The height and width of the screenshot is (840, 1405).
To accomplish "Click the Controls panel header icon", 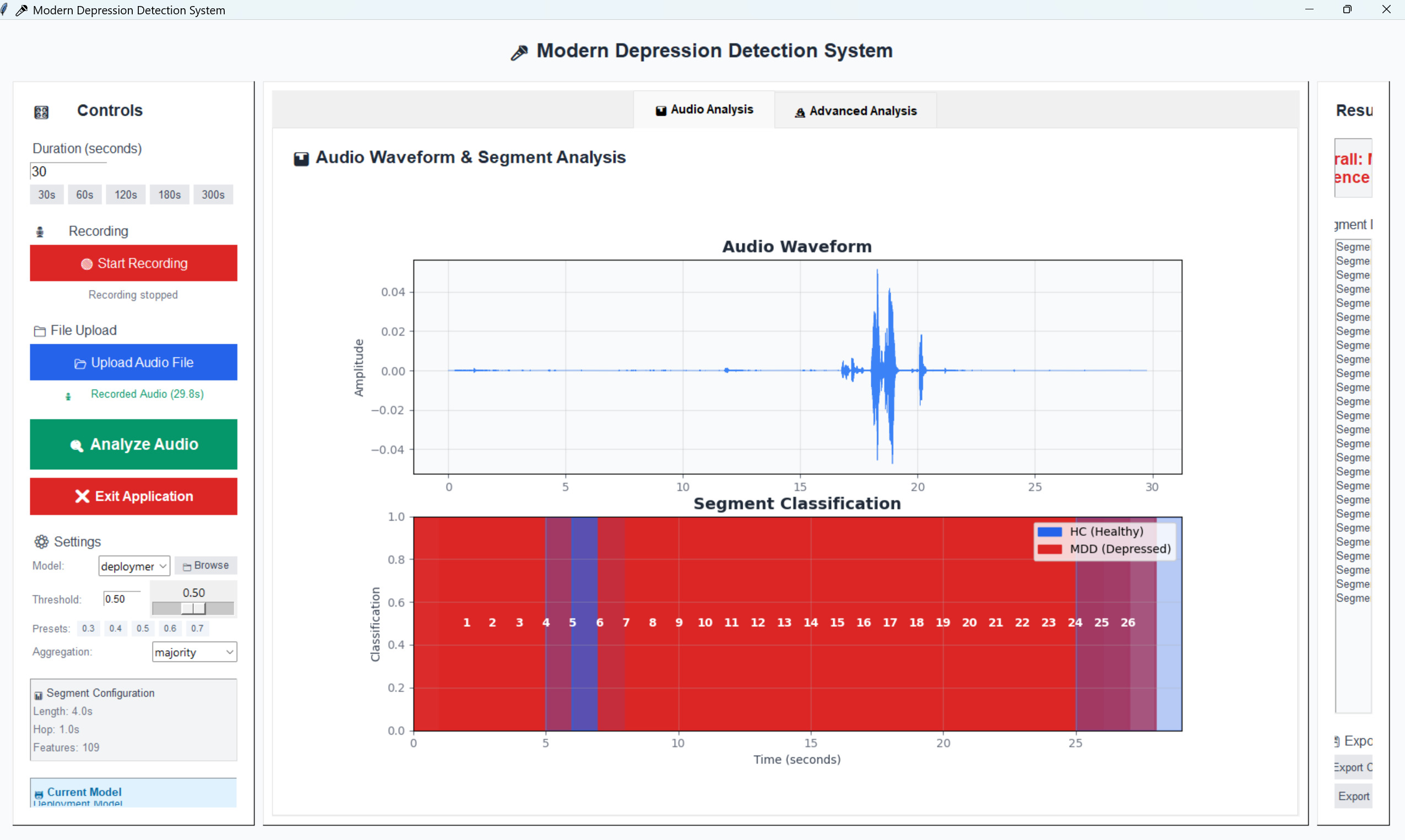I will click(x=41, y=112).
